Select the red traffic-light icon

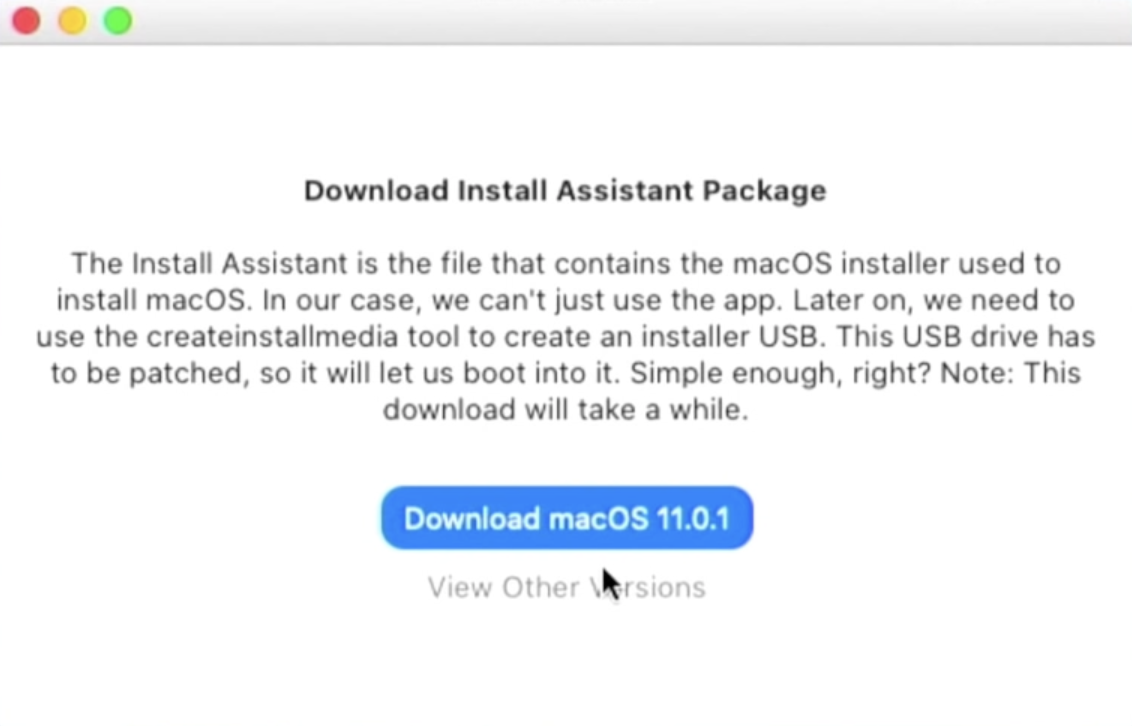tap(26, 21)
